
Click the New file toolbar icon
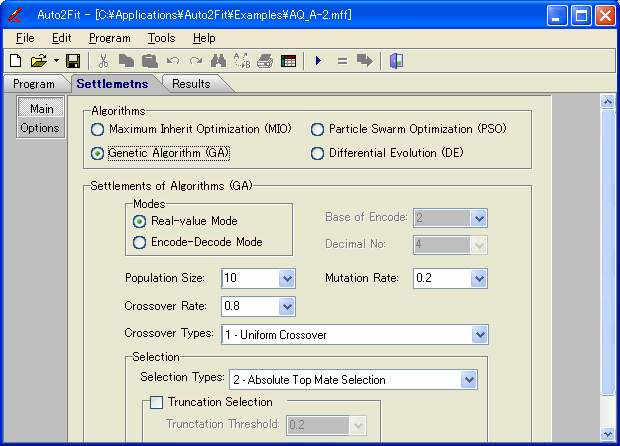(x=16, y=61)
